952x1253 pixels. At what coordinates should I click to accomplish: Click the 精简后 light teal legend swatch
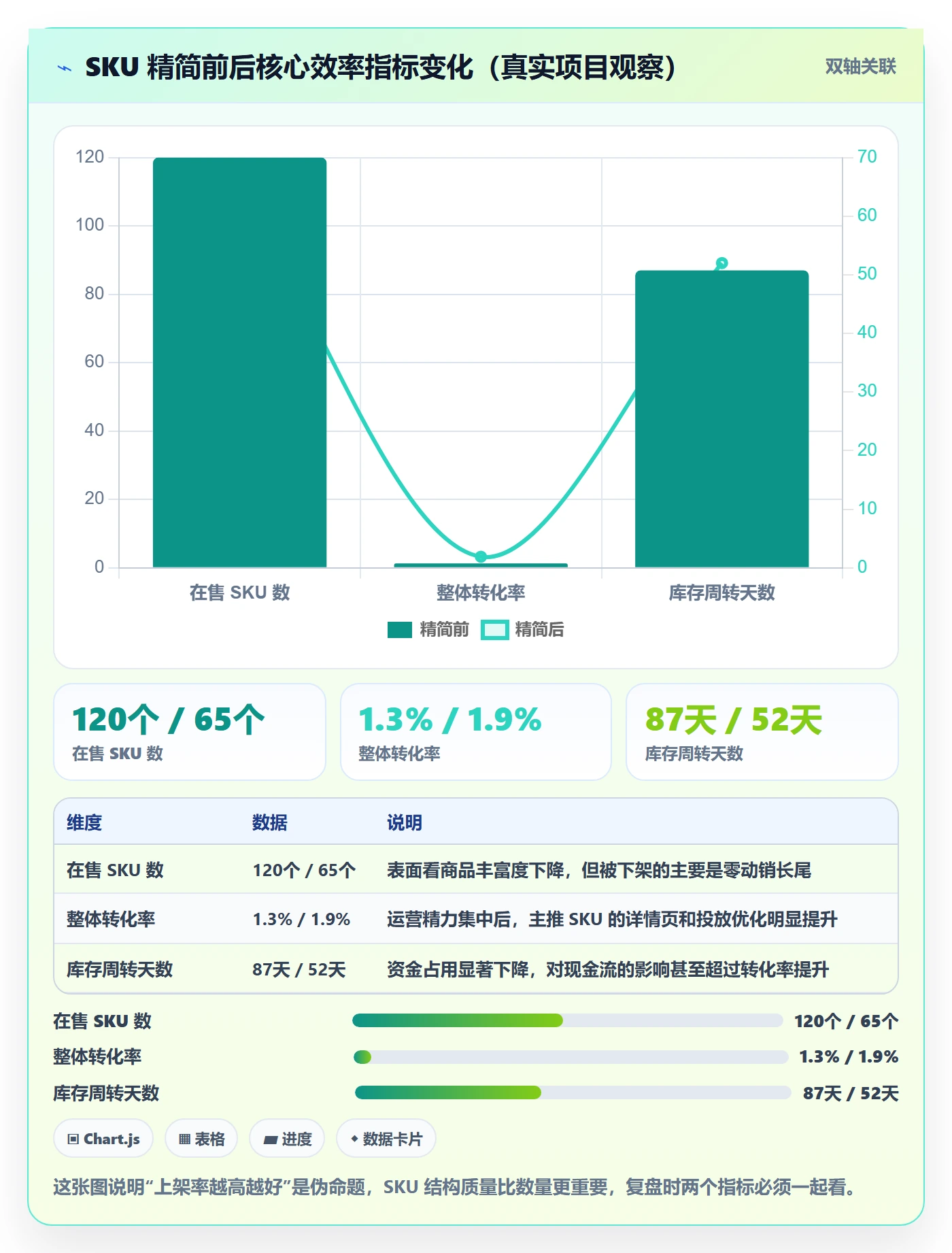[x=494, y=630]
